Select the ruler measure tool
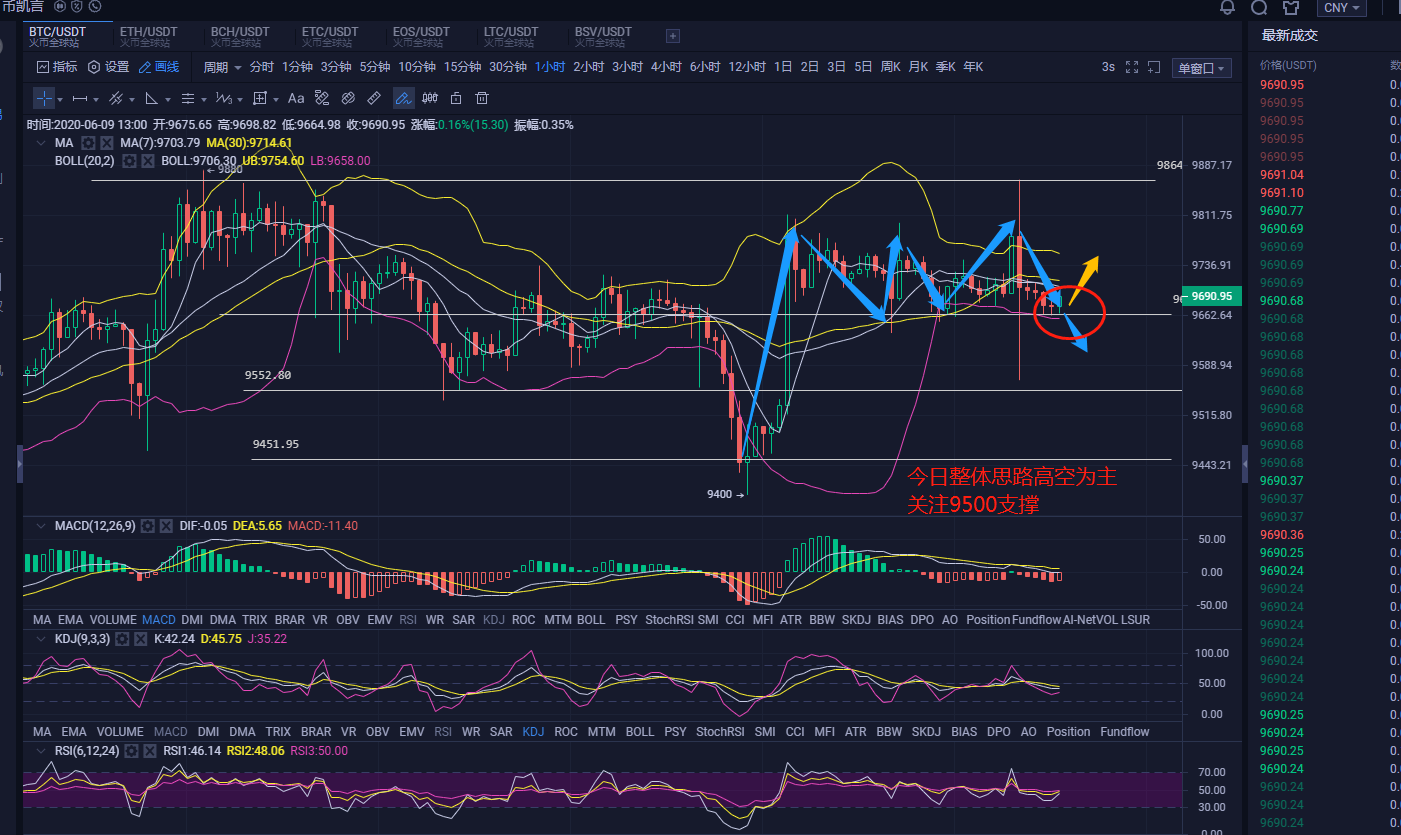Image resolution: width=1401 pixels, height=835 pixels. pos(374,98)
